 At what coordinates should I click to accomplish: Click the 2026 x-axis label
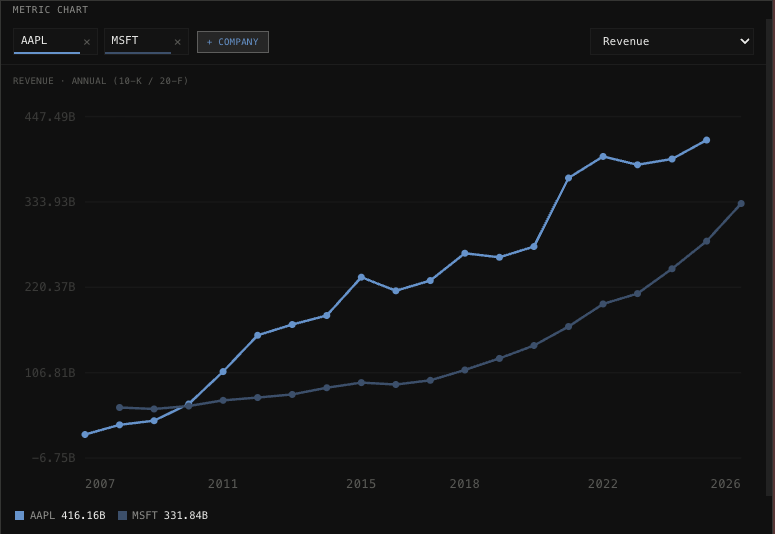click(x=726, y=484)
